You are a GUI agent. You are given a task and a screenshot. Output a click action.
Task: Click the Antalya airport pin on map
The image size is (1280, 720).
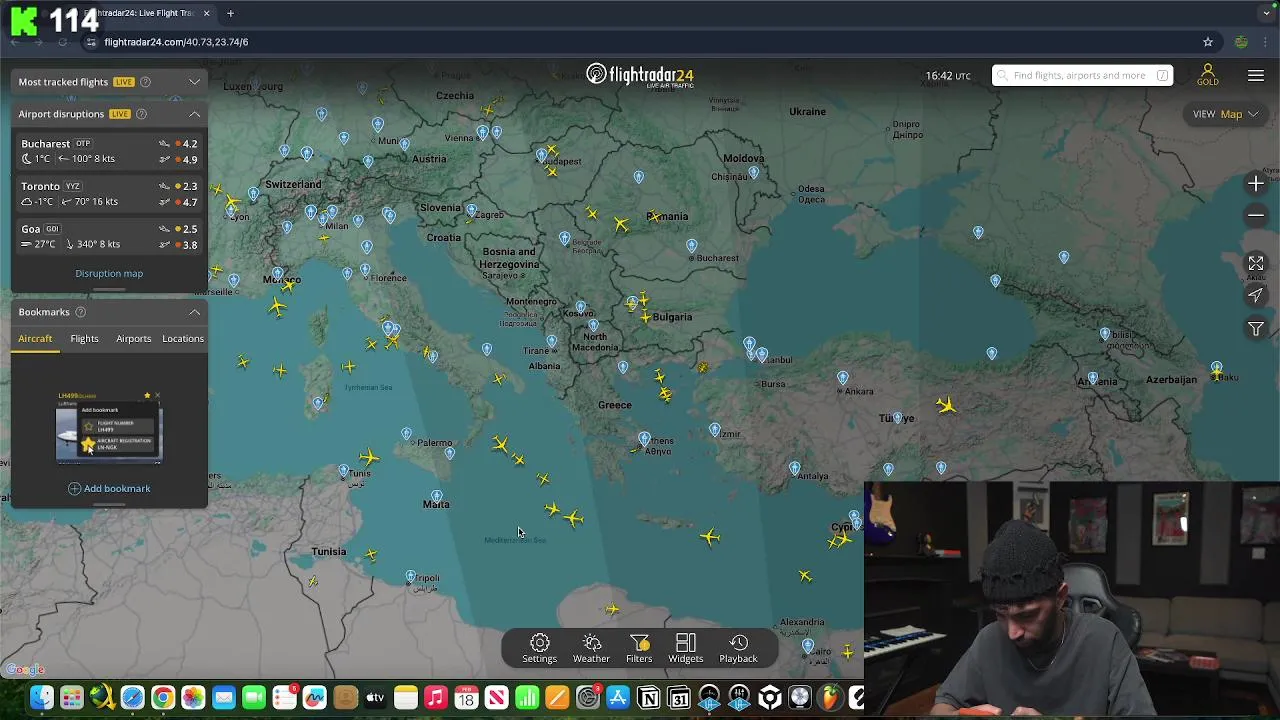click(x=795, y=467)
